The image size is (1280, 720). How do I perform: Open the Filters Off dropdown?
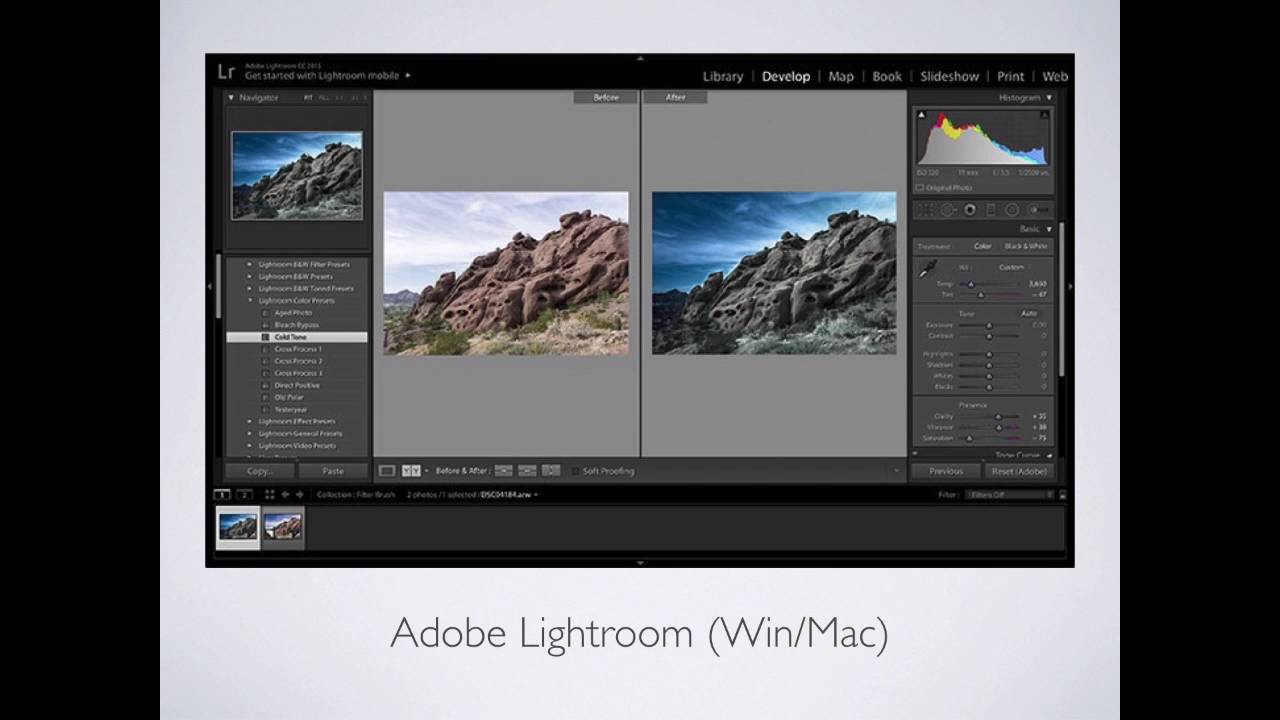click(1010, 494)
